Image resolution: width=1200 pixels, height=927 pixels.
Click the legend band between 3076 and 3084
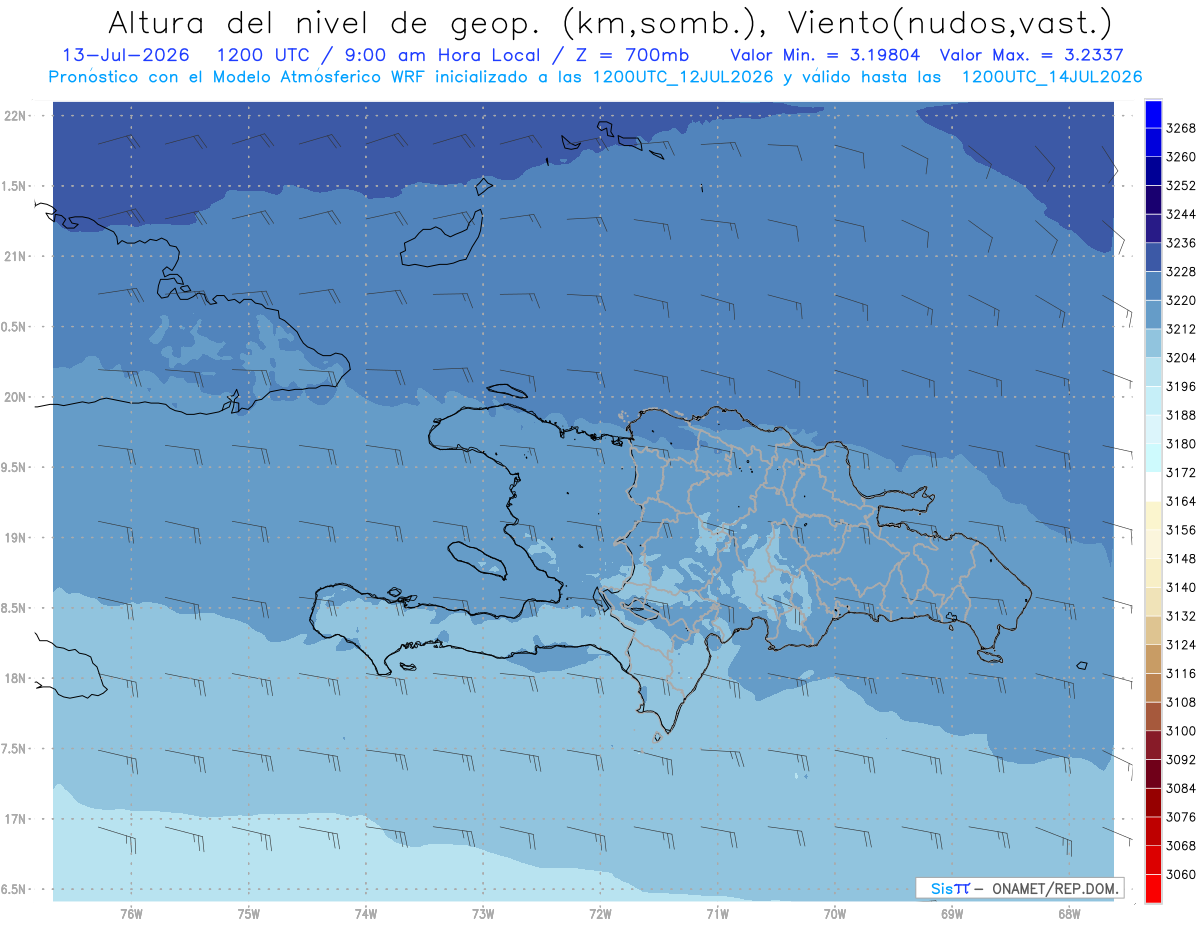[x=1153, y=802]
